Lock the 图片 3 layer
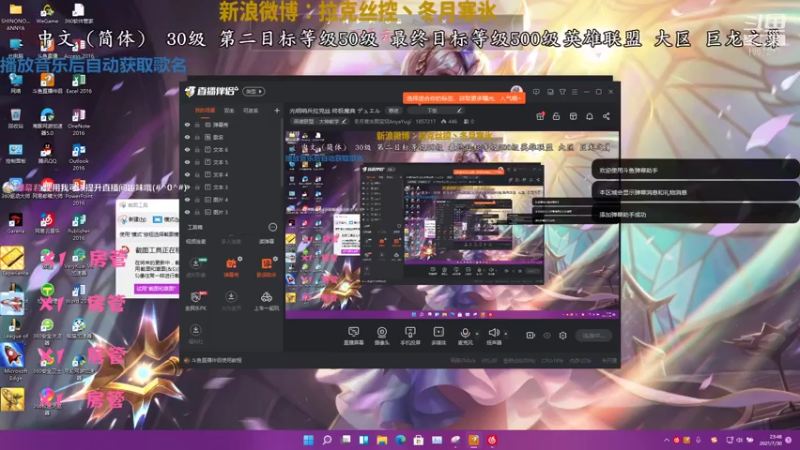800x450 pixels. pos(197,212)
